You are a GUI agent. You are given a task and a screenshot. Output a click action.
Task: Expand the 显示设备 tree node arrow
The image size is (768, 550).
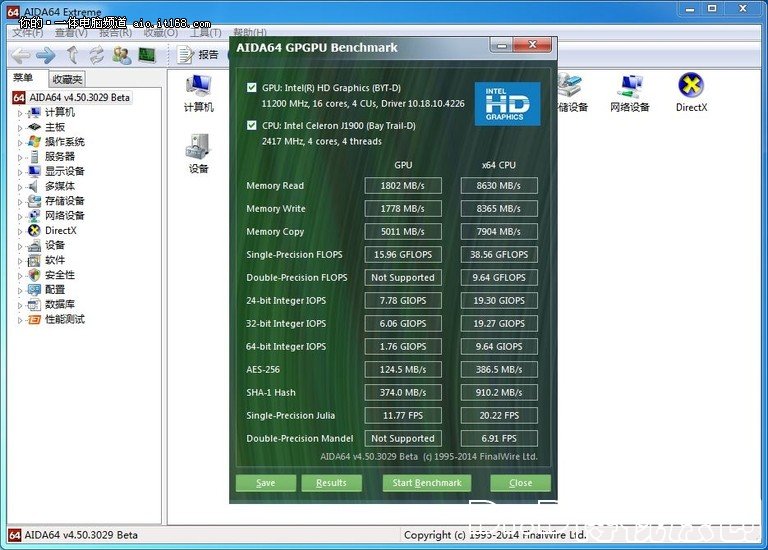20,172
